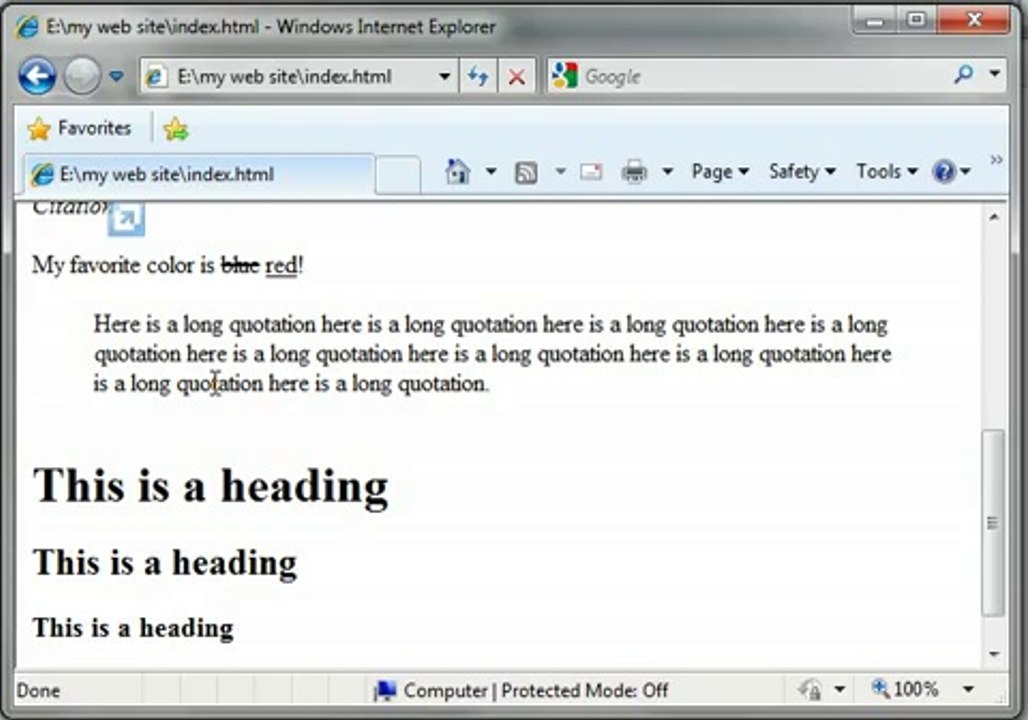Click the Done status text
Image resolution: width=1028 pixels, height=720 pixels.
coord(38,690)
